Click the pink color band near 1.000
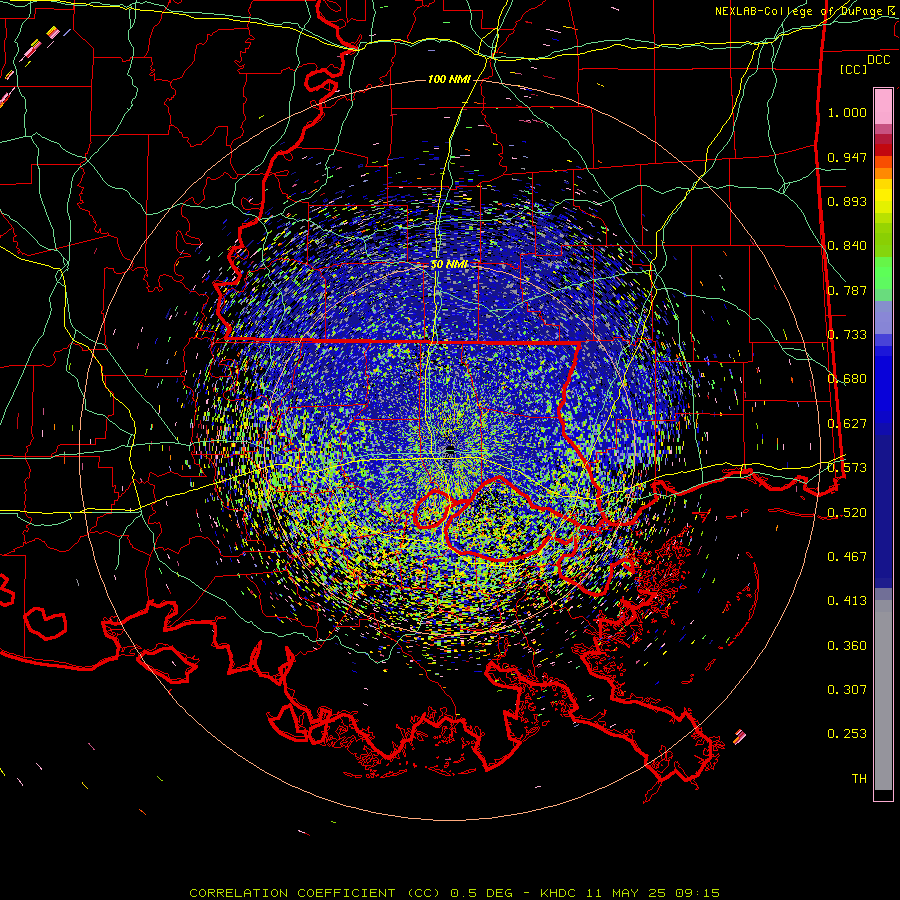900x900 pixels. (x=883, y=107)
